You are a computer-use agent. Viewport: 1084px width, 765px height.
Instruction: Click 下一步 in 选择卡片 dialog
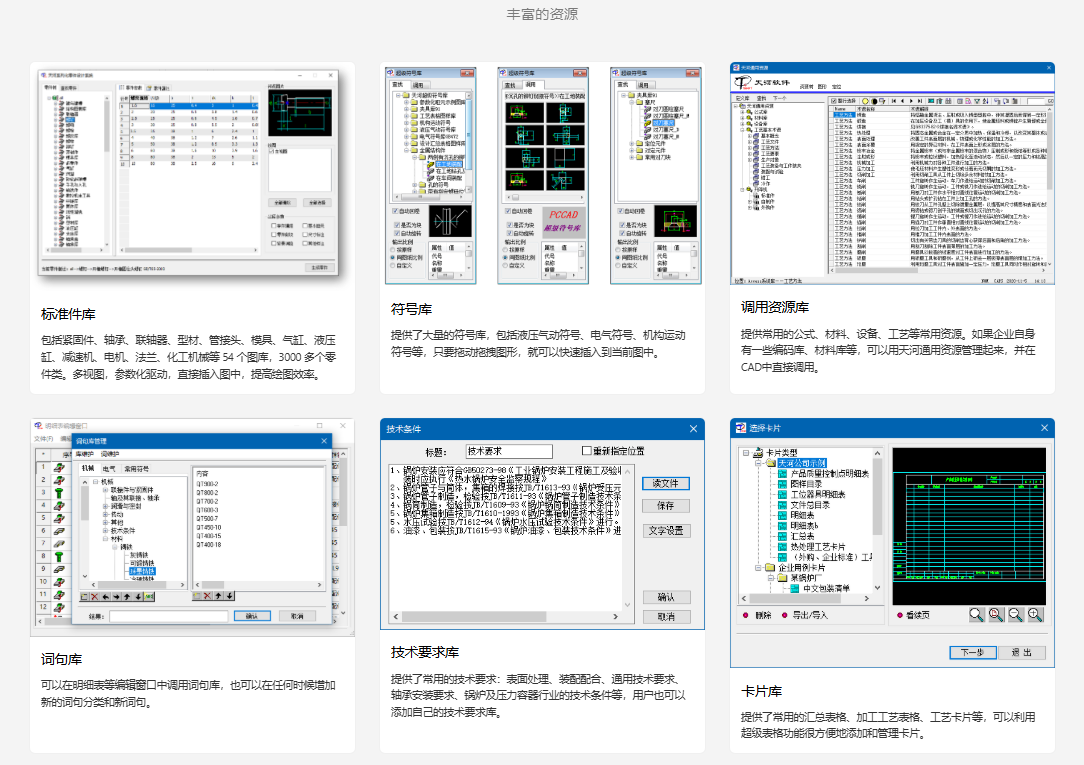coord(971,652)
